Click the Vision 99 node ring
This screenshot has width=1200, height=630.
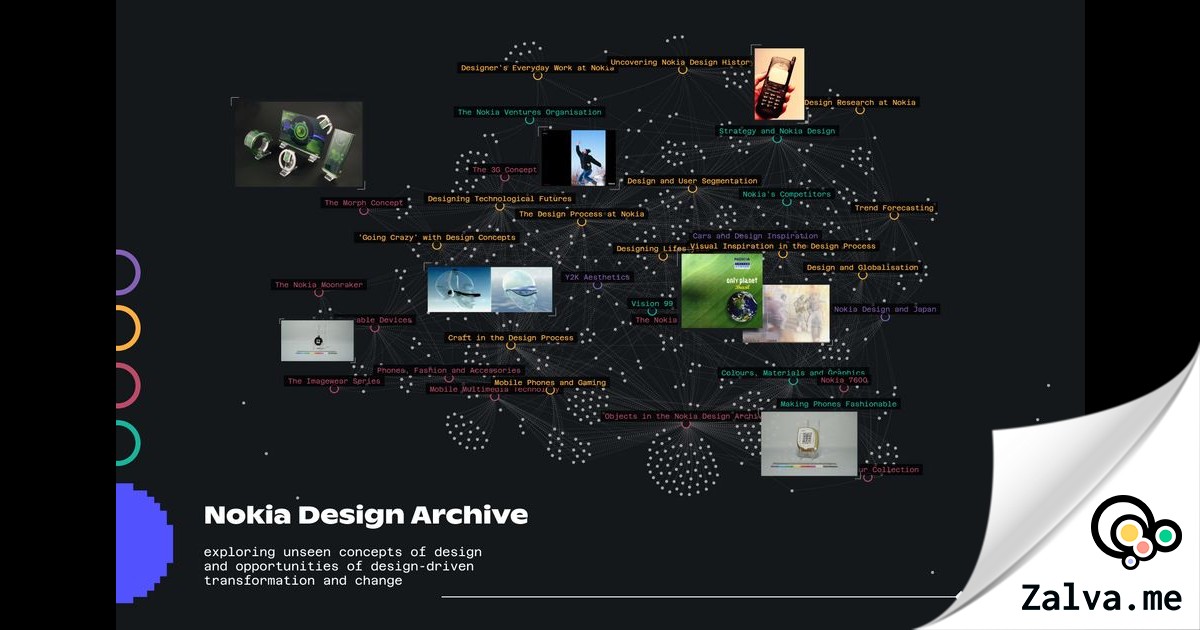tap(652, 311)
